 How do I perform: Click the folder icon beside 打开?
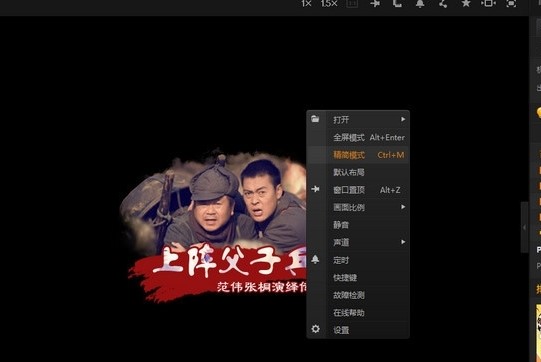click(x=315, y=119)
